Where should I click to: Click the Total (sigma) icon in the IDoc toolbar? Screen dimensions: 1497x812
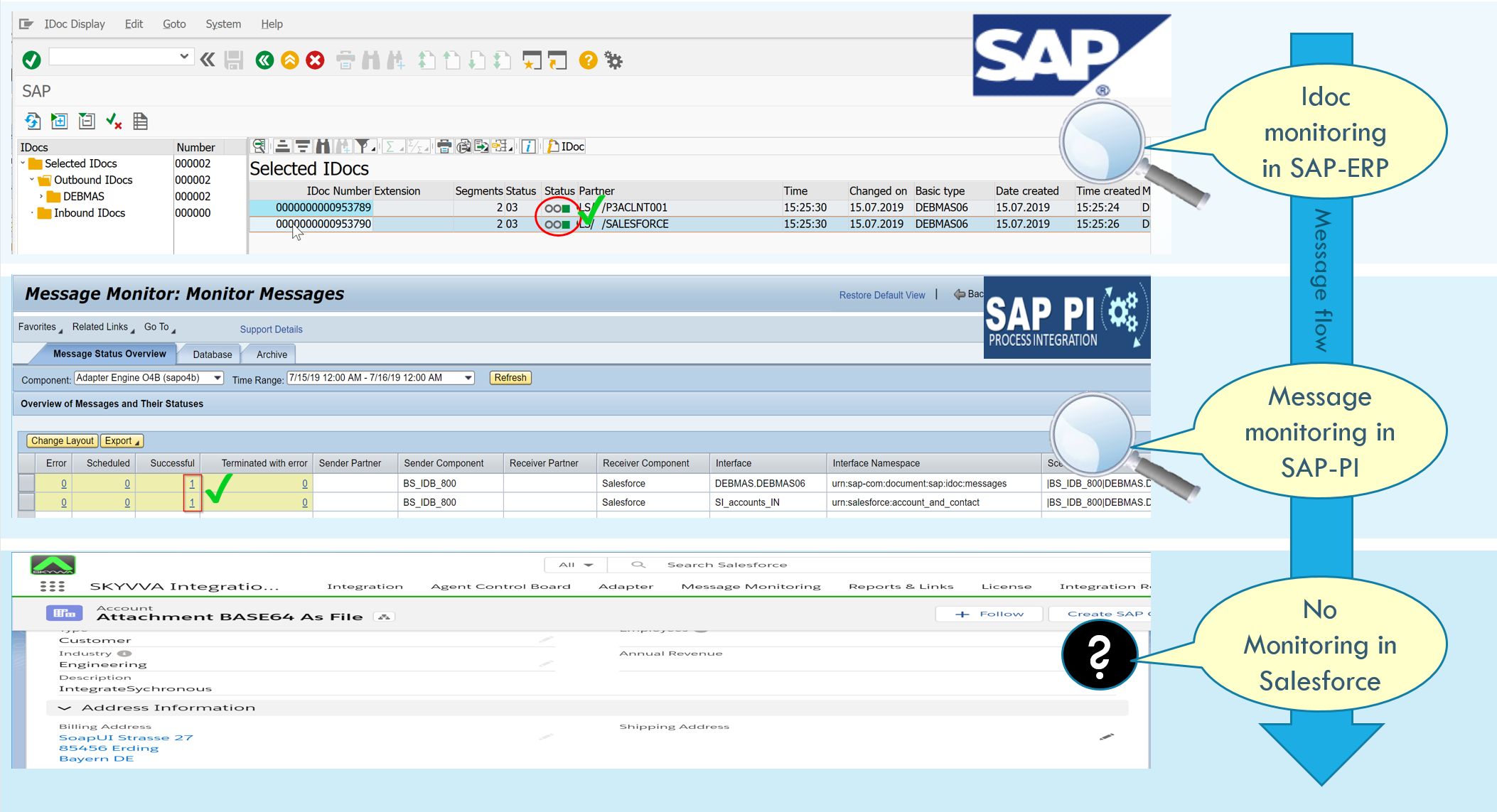pos(391,146)
